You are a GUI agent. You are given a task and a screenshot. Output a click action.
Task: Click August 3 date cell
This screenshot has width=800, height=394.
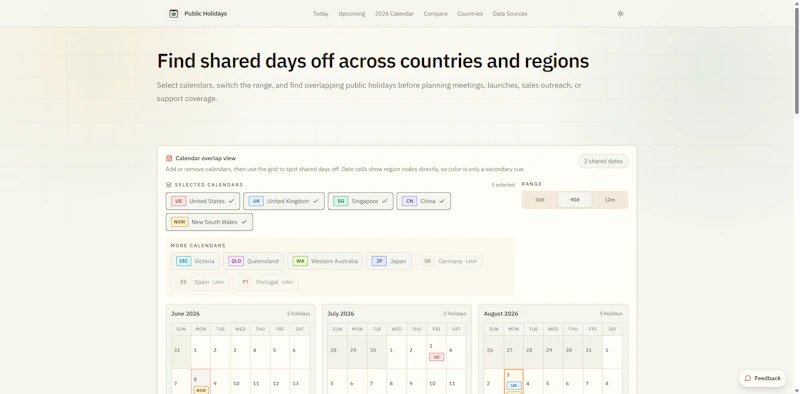click(514, 382)
